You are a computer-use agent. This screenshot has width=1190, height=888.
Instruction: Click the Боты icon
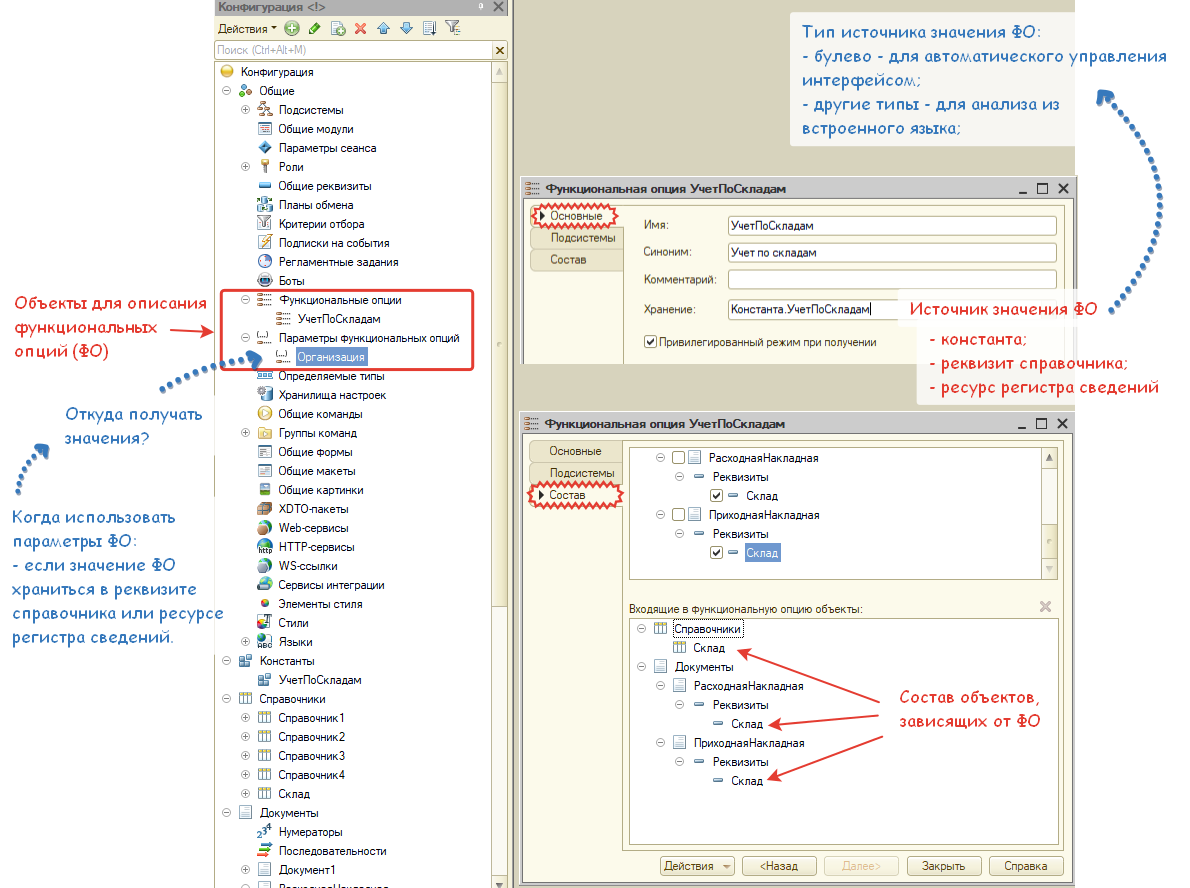point(265,280)
